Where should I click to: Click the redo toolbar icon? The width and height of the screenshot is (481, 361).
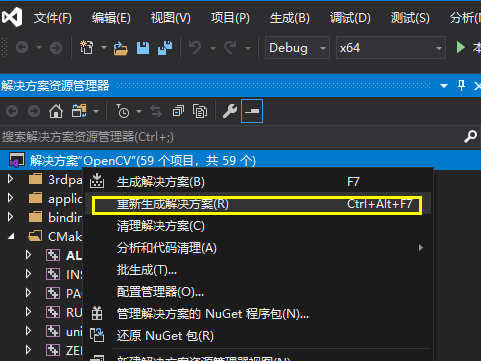[230, 48]
